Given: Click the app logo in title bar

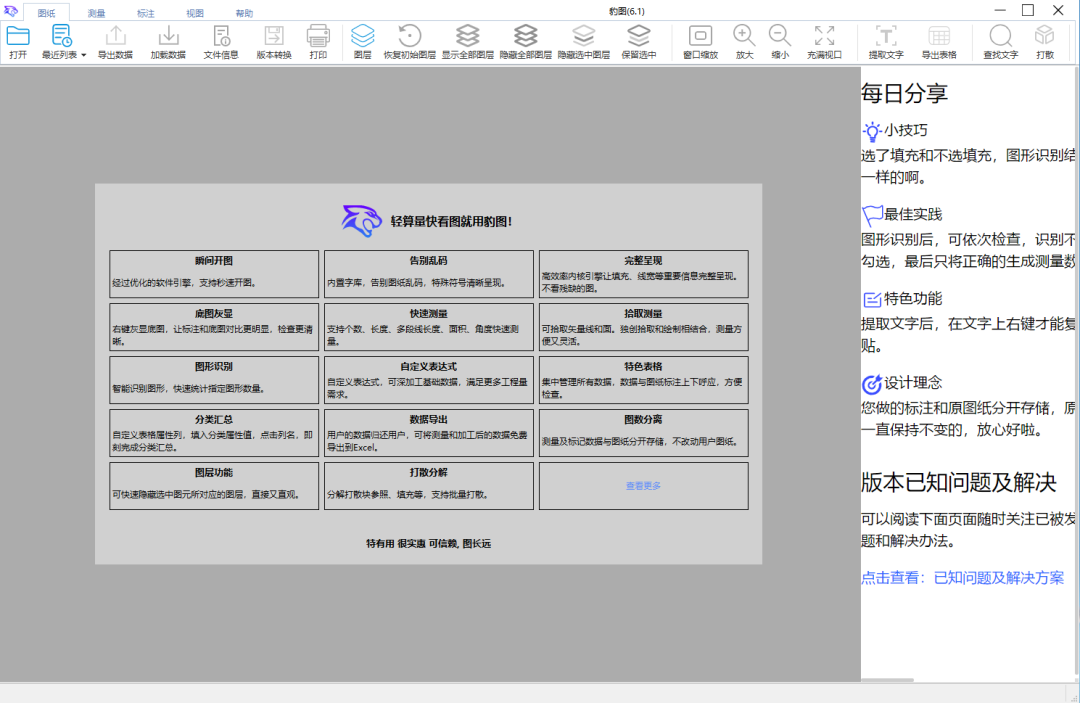Looking at the screenshot, I should 10,10.
